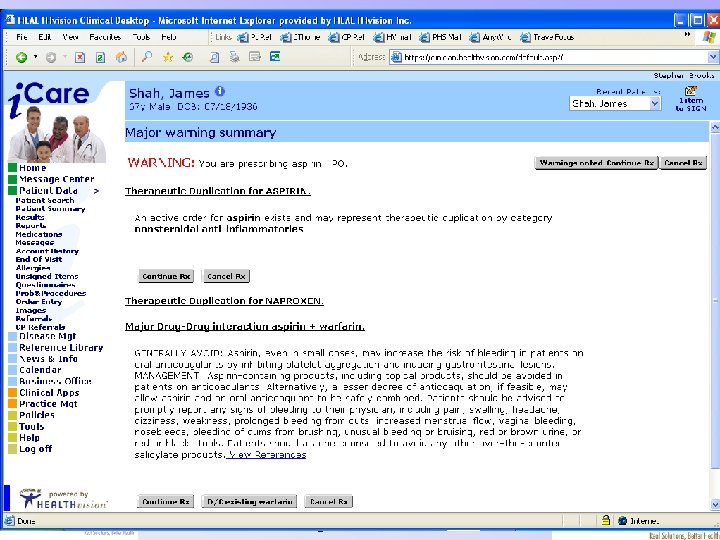This screenshot has height=540, width=720.
Task: Open Patient Summary in the sidebar
Action: tap(50, 208)
